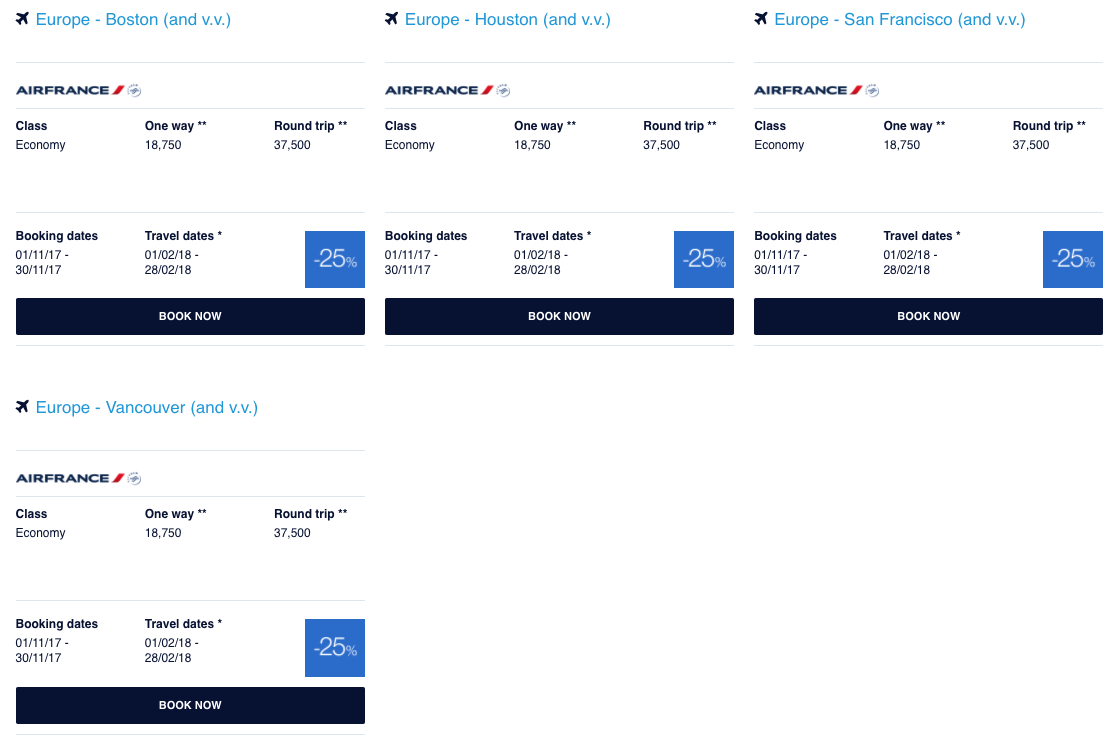1118x745 pixels.
Task: Open the Europe - Vancouver (and v.v.) link
Action: pyautogui.click(x=147, y=407)
